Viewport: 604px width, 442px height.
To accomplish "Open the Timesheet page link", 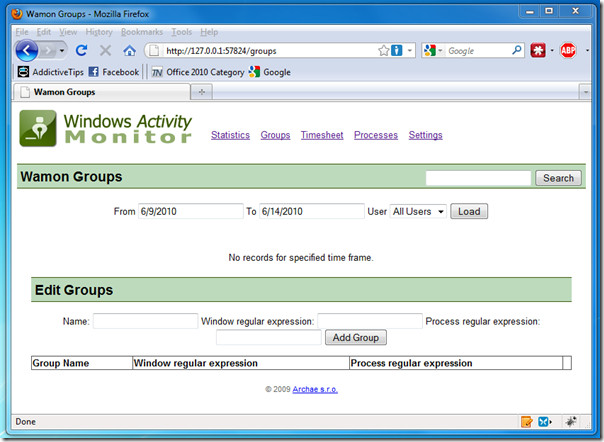I will (x=322, y=135).
